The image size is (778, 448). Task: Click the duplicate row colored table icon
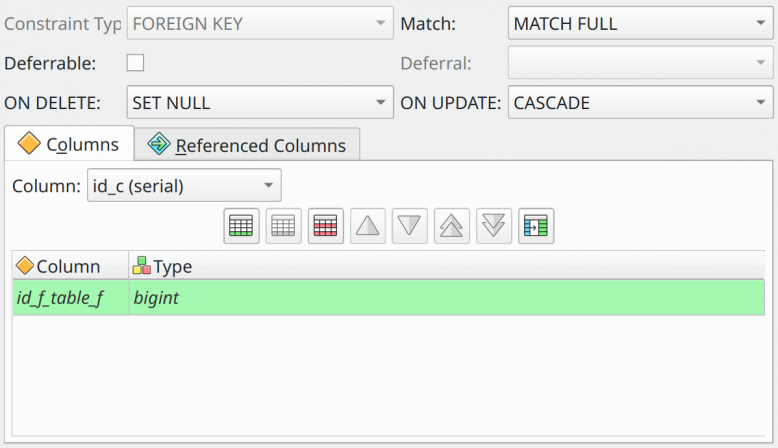pos(536,226)
